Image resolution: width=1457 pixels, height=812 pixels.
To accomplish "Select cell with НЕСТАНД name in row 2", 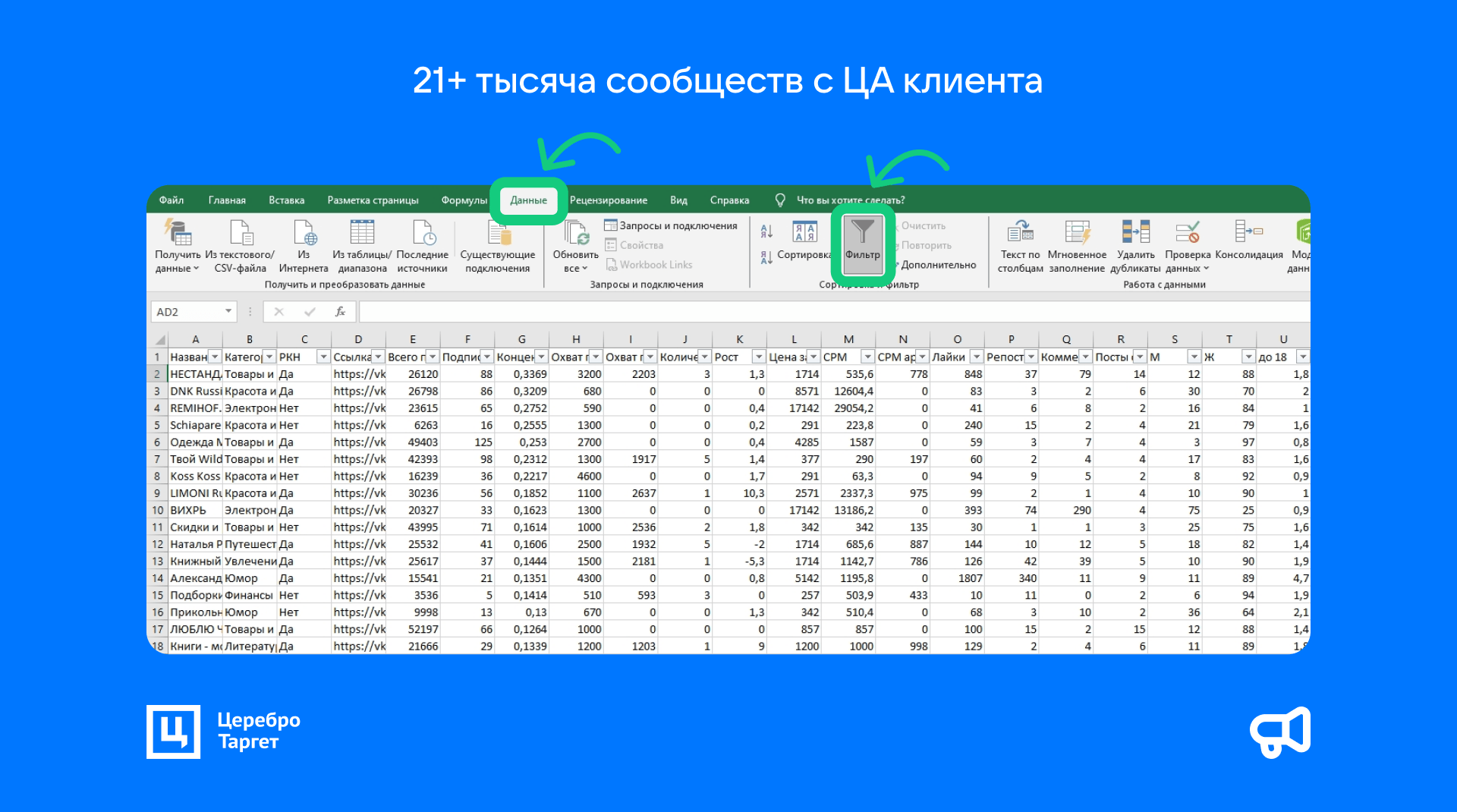I will (x=195, y=374).
